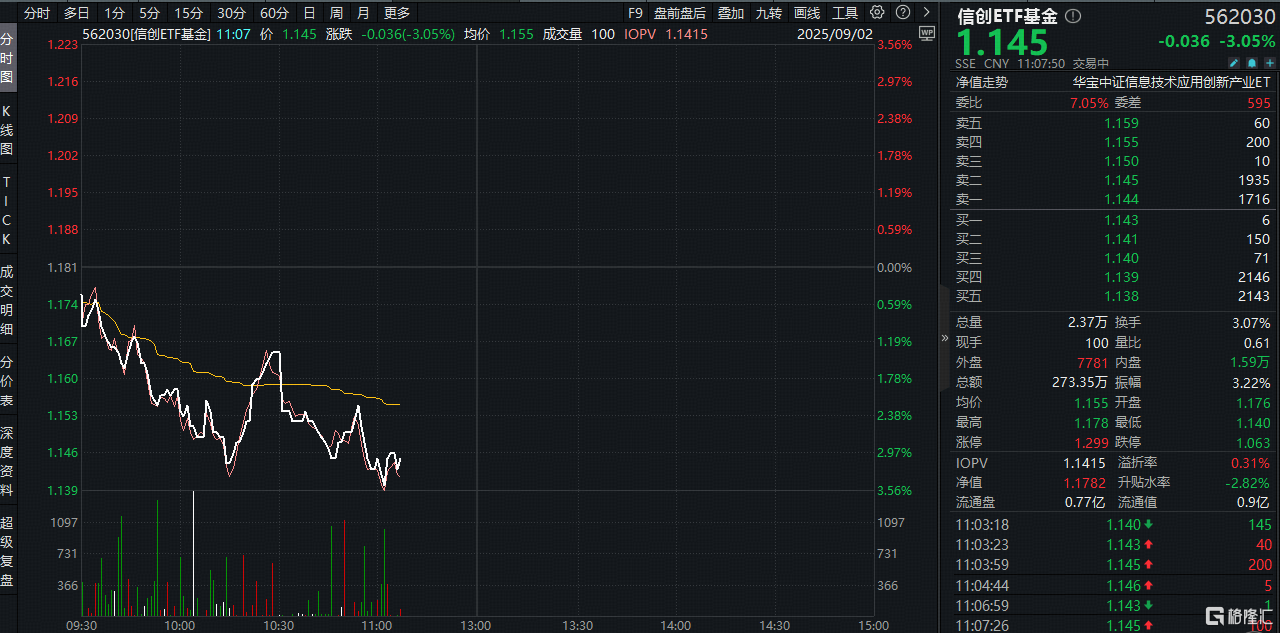This screenshot has width=1280, height=633.
Task: Switch to the 60分 chart period
Action: [274, 13]
